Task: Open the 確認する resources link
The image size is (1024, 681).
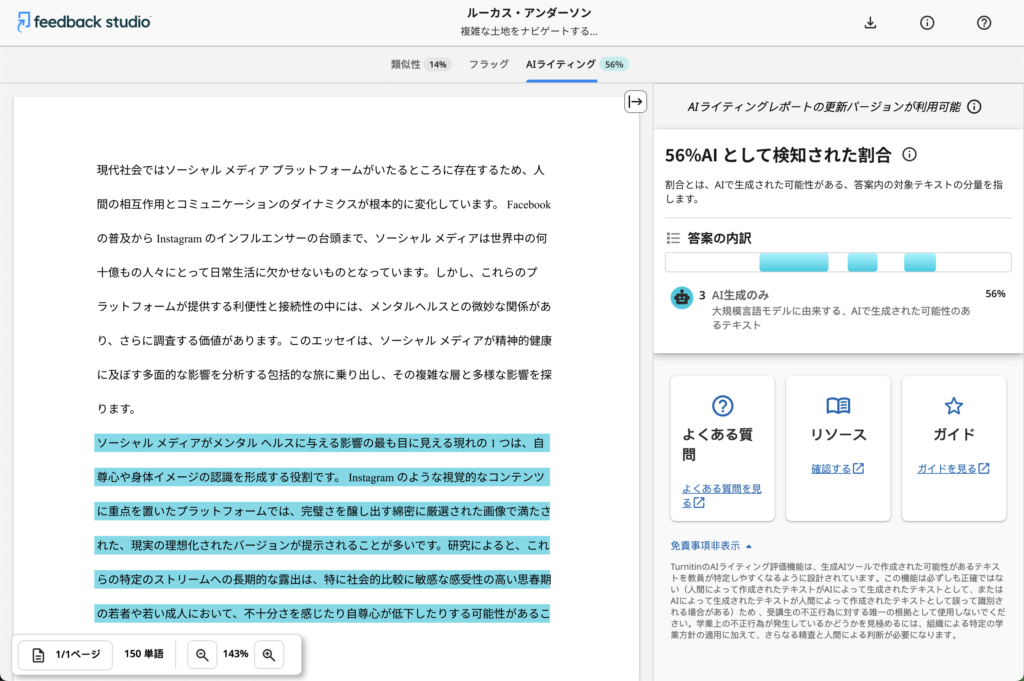Action: click(838, 469)
